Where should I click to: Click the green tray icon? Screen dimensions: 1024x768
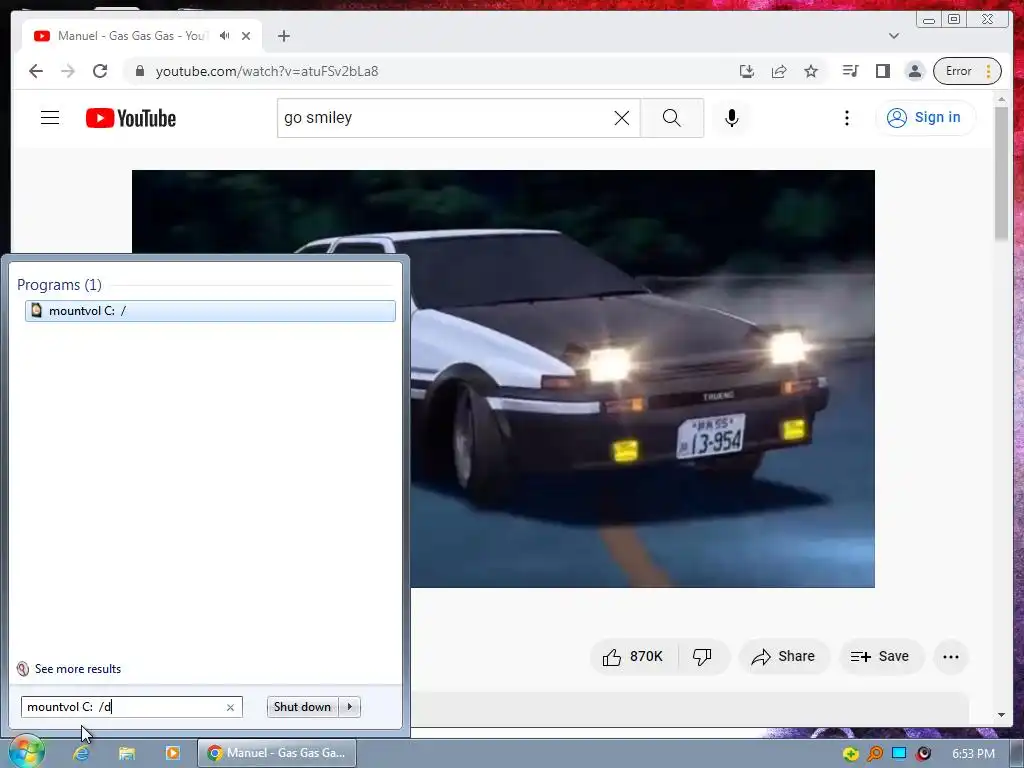coord(850,754)
